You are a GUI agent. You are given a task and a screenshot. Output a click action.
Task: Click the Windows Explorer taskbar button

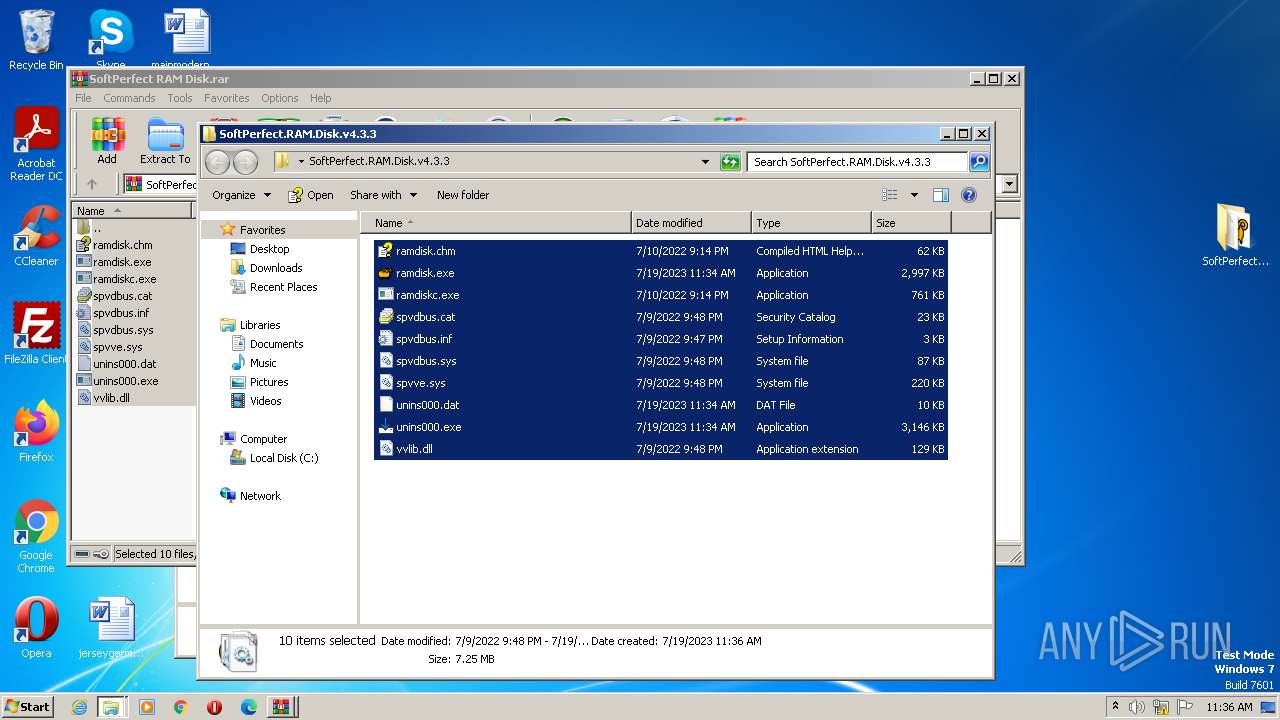[x=111, y=707]
